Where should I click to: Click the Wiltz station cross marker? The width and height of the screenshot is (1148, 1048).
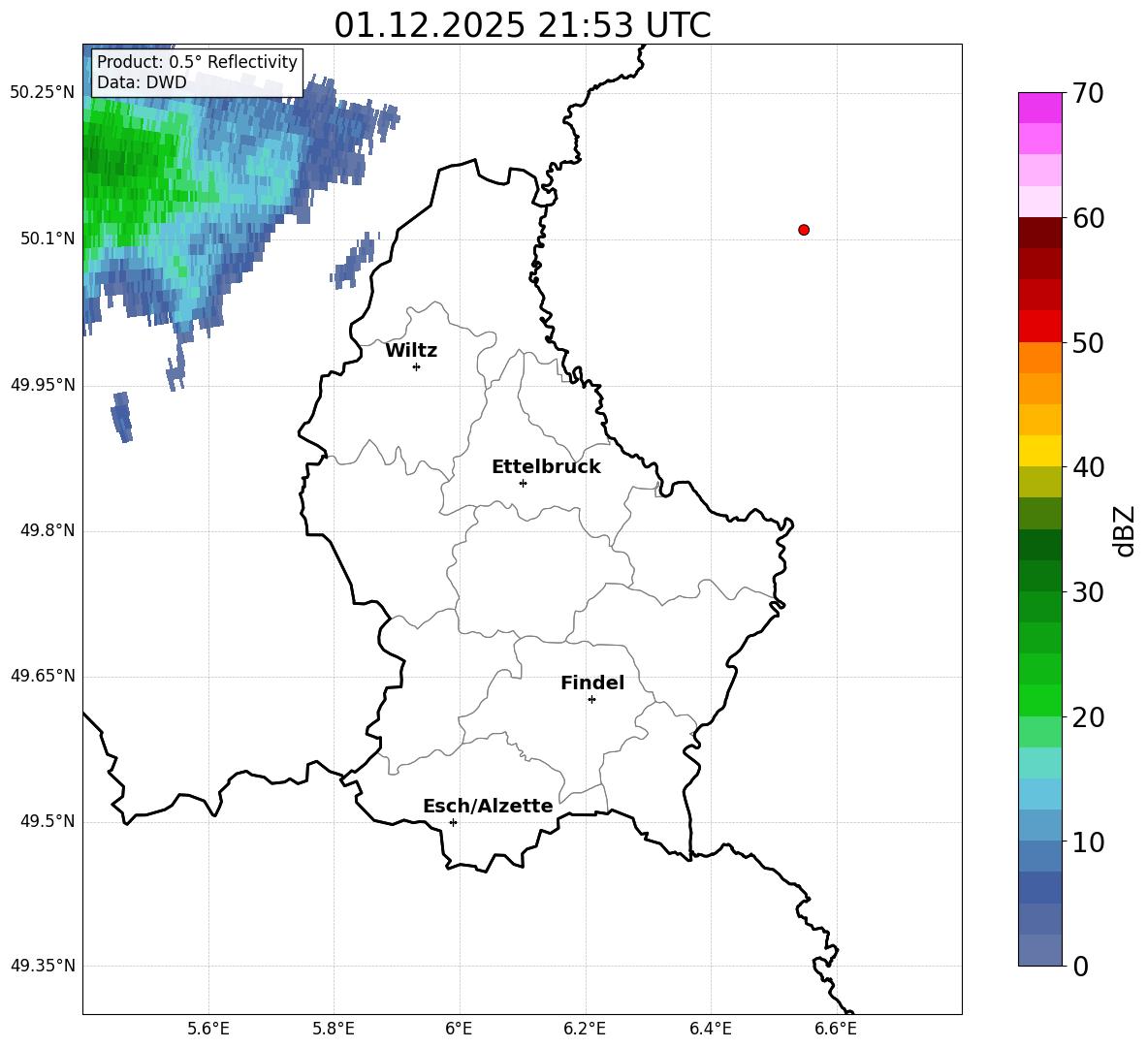[416, 366]
